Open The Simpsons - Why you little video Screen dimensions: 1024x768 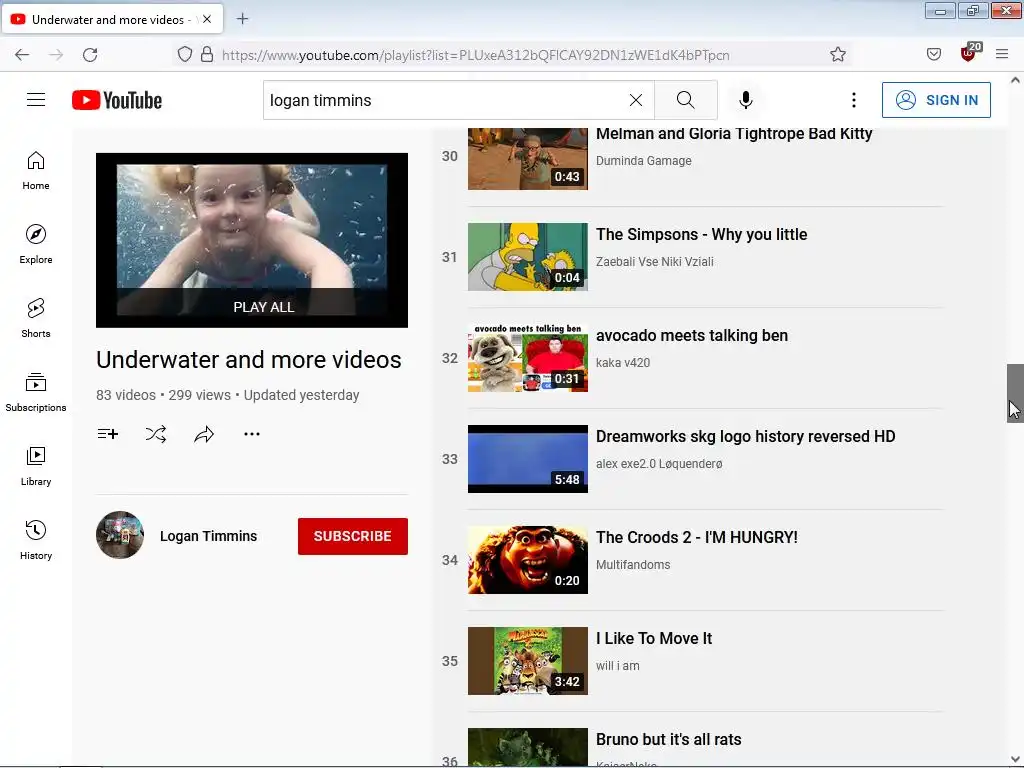coord(701,234)
